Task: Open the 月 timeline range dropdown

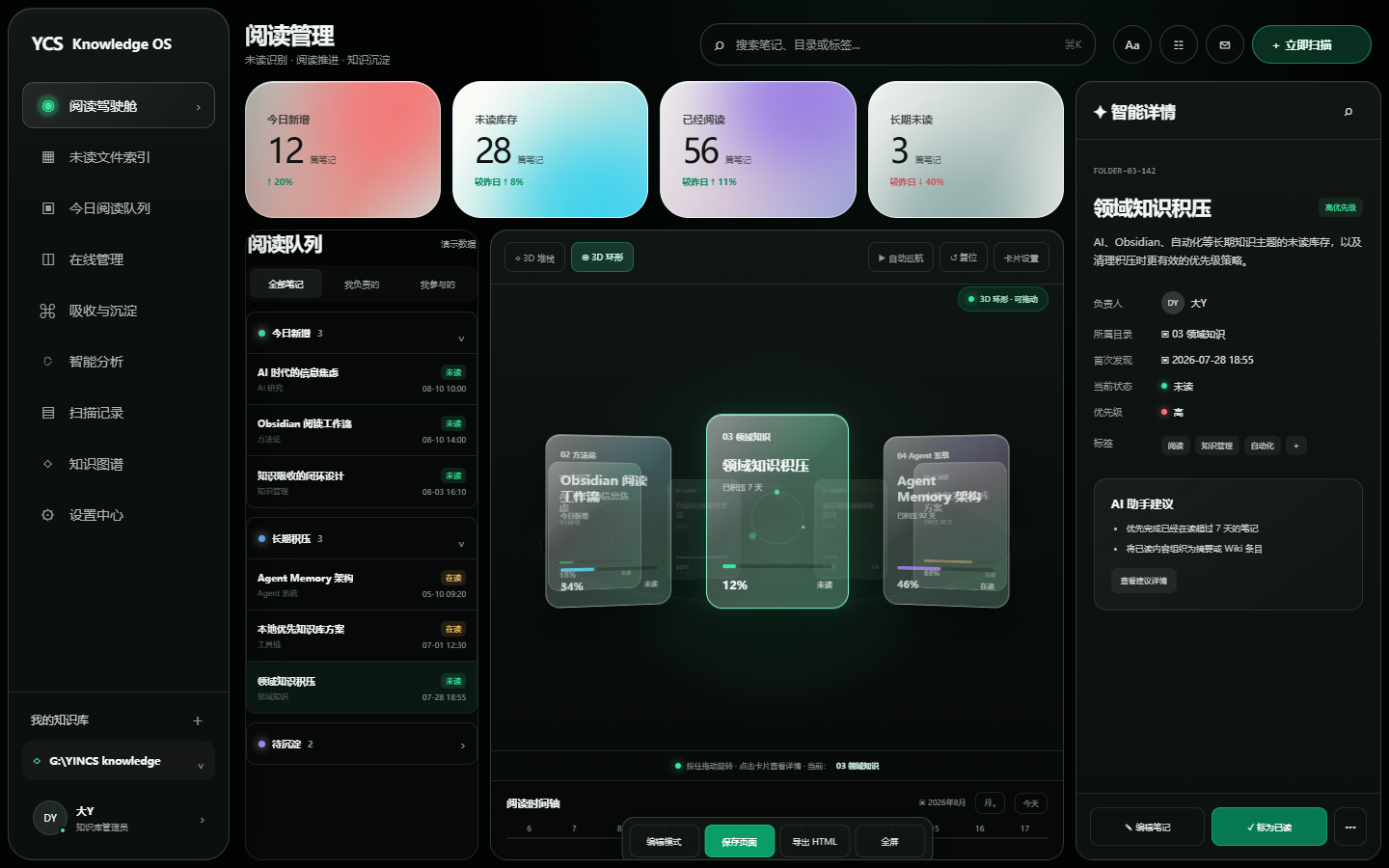Action: coord(991,803)
